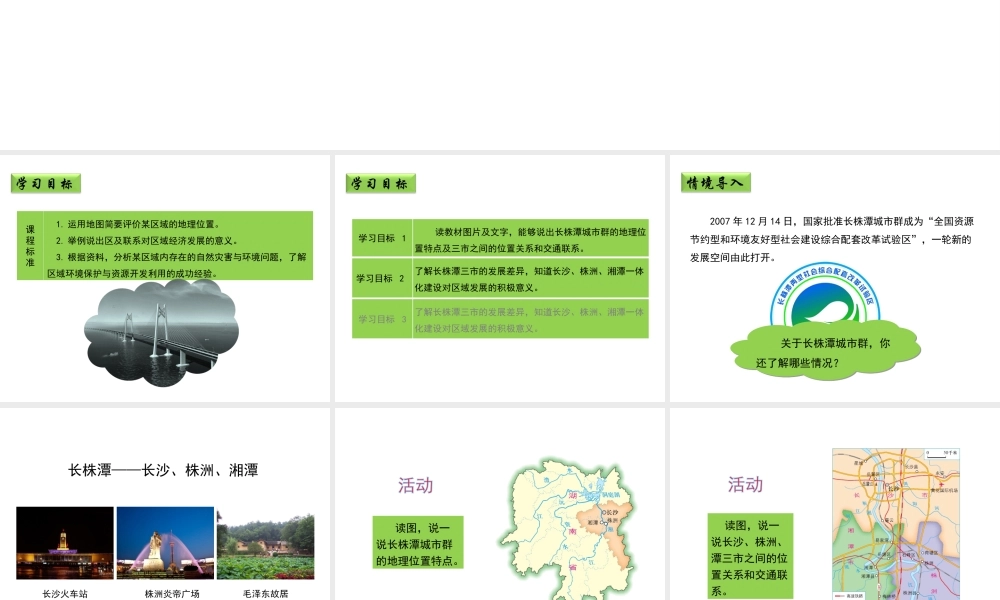This screenshot has width=1000, height=600.
Task: Select the 学习目标 2 table row
Action: pos(500,277)
